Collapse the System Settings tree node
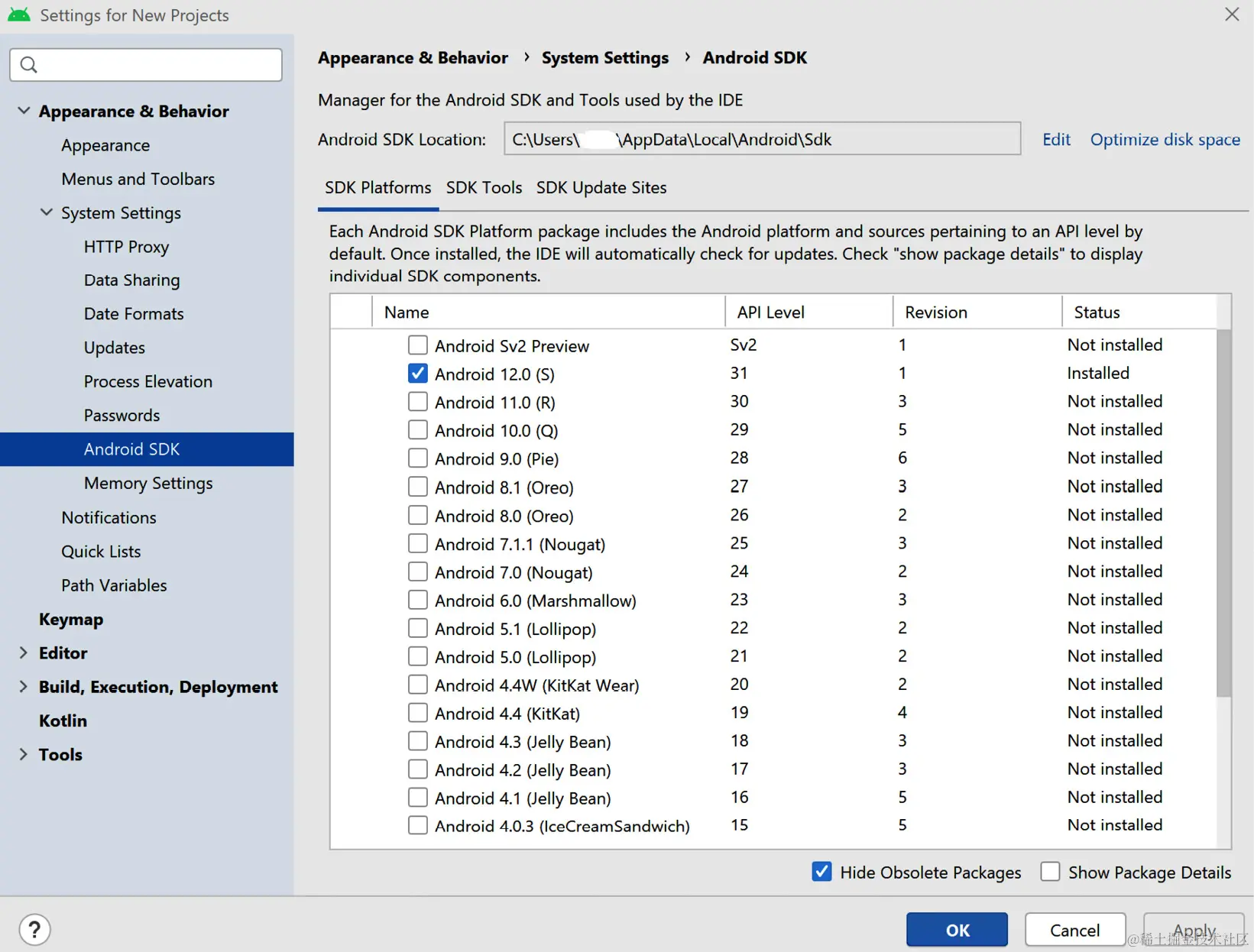 click(47, 212)
